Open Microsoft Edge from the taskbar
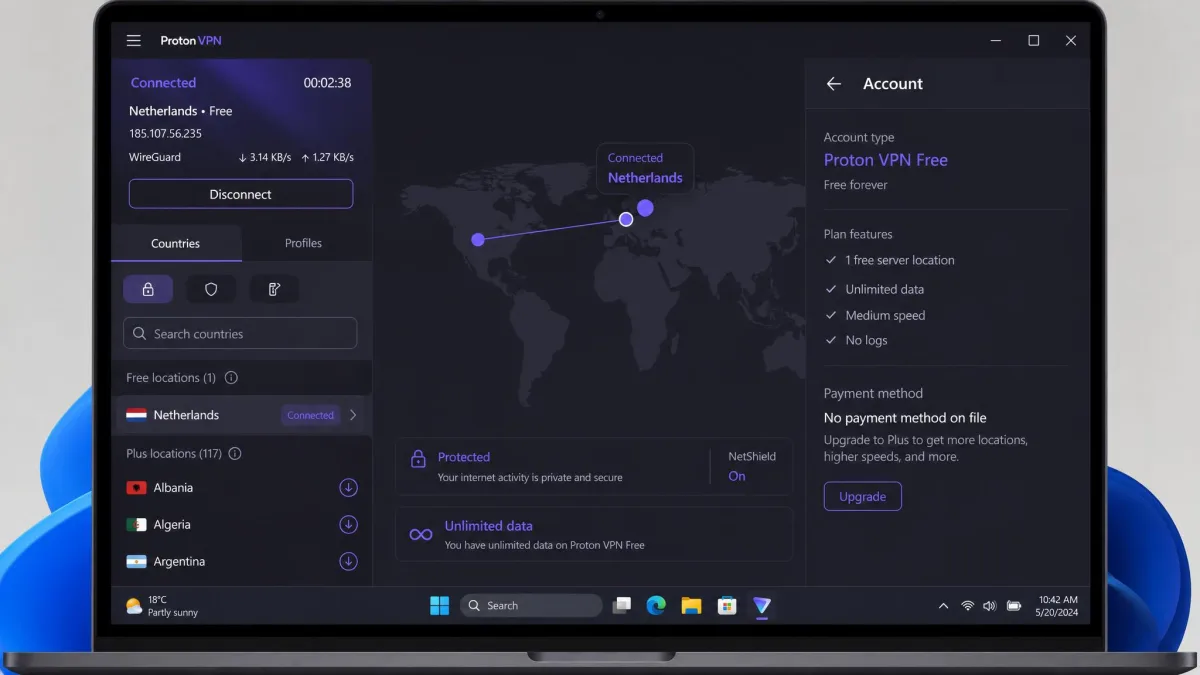Screen dimensions: 1200x675 (x=656, y=605)
